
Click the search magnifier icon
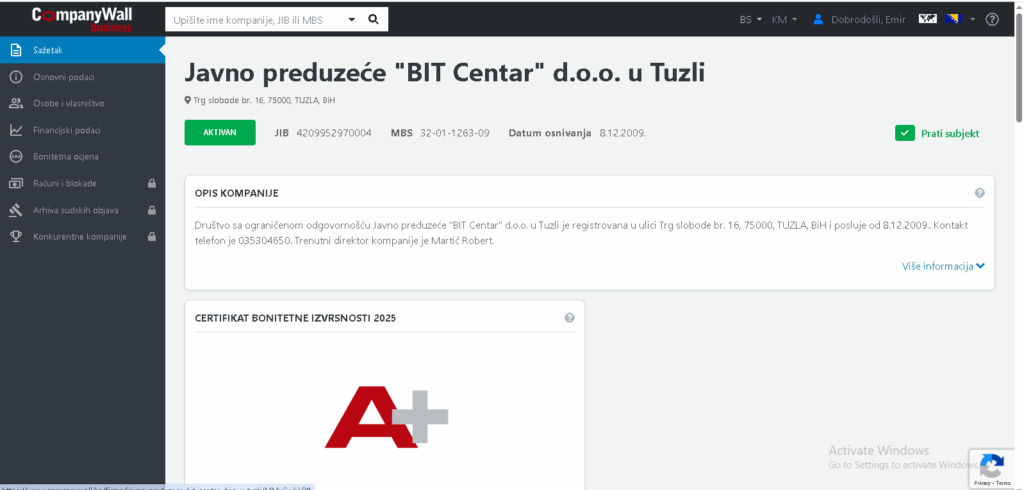click(x=373, y=19)
